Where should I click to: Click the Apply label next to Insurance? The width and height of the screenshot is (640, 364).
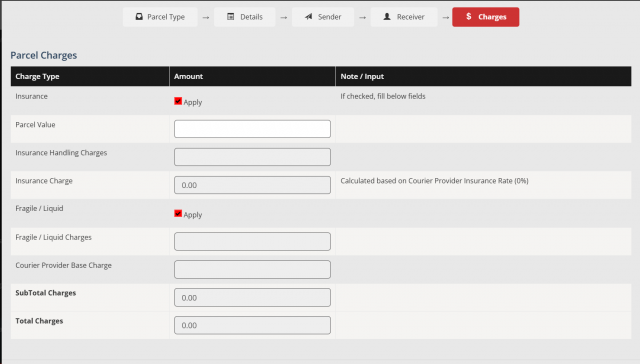point(193,102)
